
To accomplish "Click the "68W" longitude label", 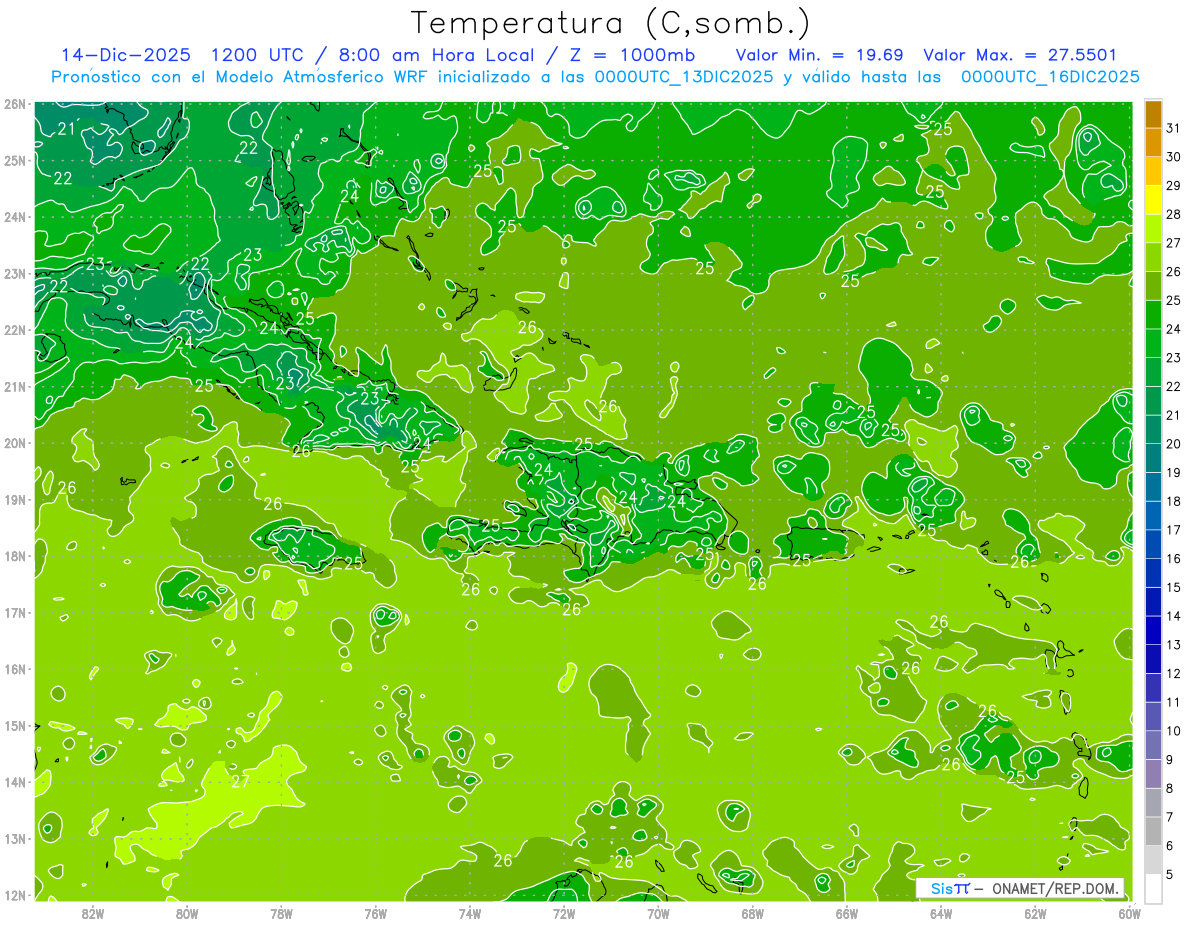I will (x=753, y=912).
